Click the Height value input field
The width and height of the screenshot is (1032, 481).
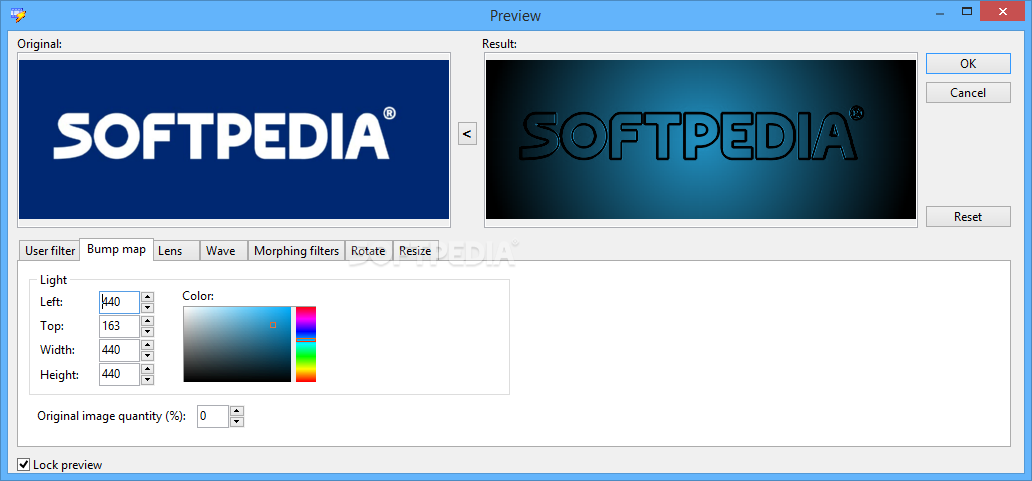coord(119,374)
